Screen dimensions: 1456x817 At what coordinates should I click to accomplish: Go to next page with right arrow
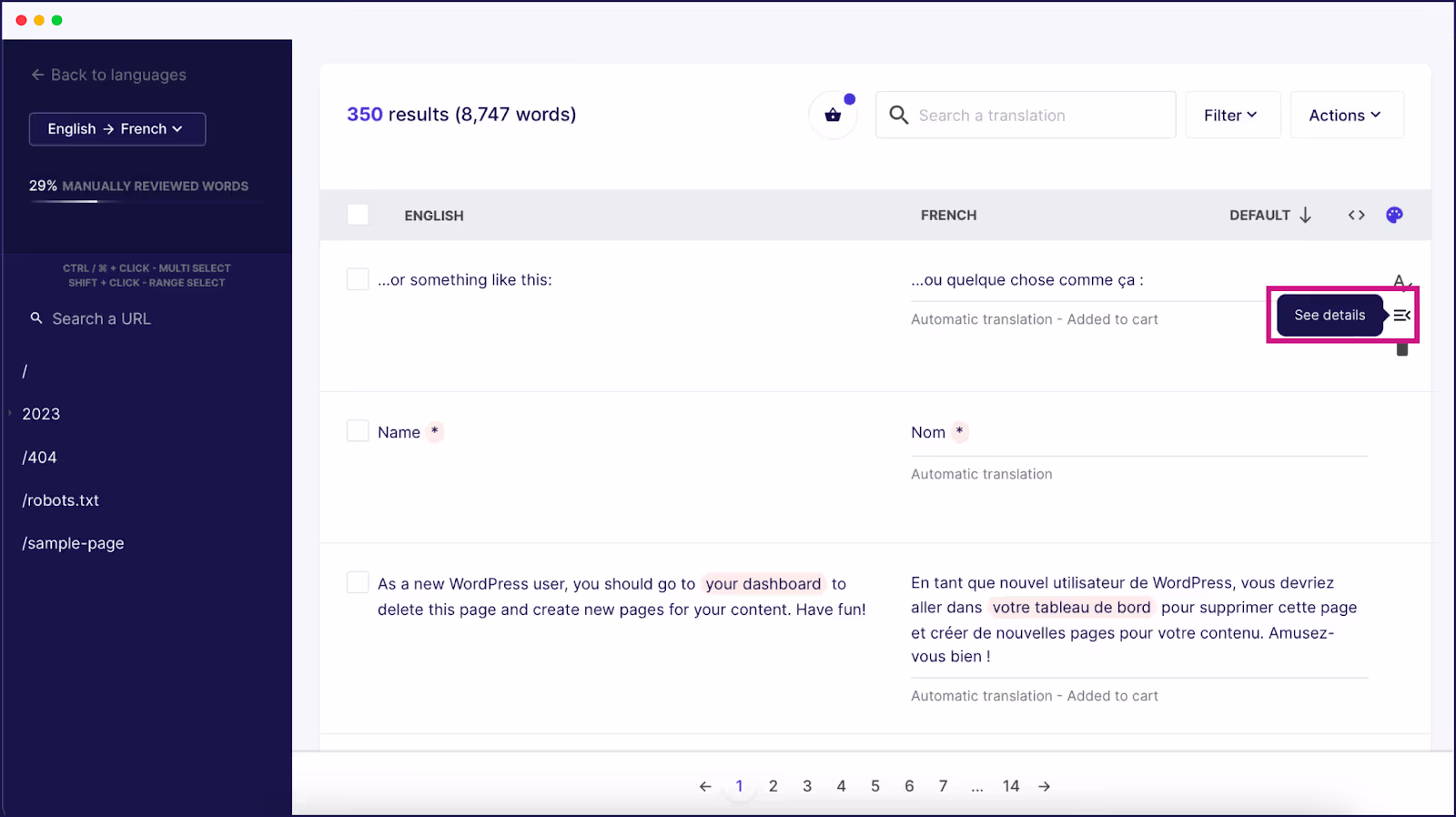[1045, 786]
